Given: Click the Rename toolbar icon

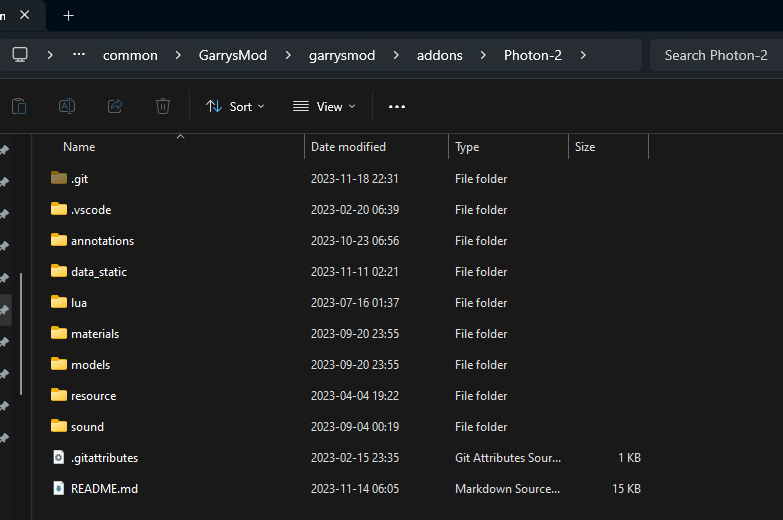Looking at the screenshot, I should click(67, 106).
